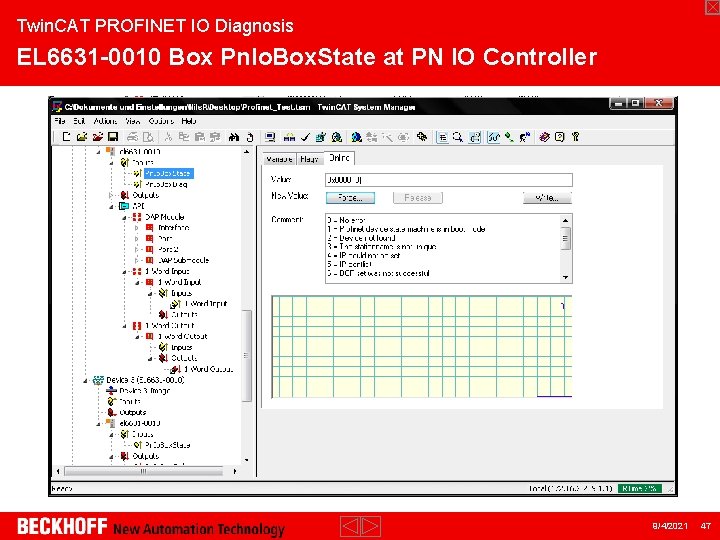The height and width of the screenshot is (540, 720).
Task: Click the Activate Configuration toolbar icon
Action: tap(321, 137)
